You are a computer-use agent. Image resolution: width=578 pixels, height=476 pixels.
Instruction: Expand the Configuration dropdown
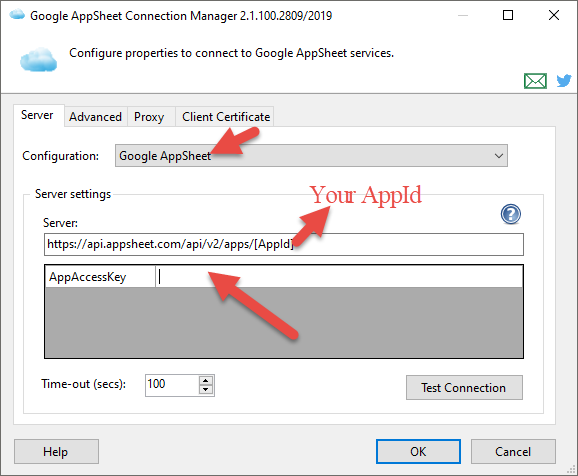(311, 156)
